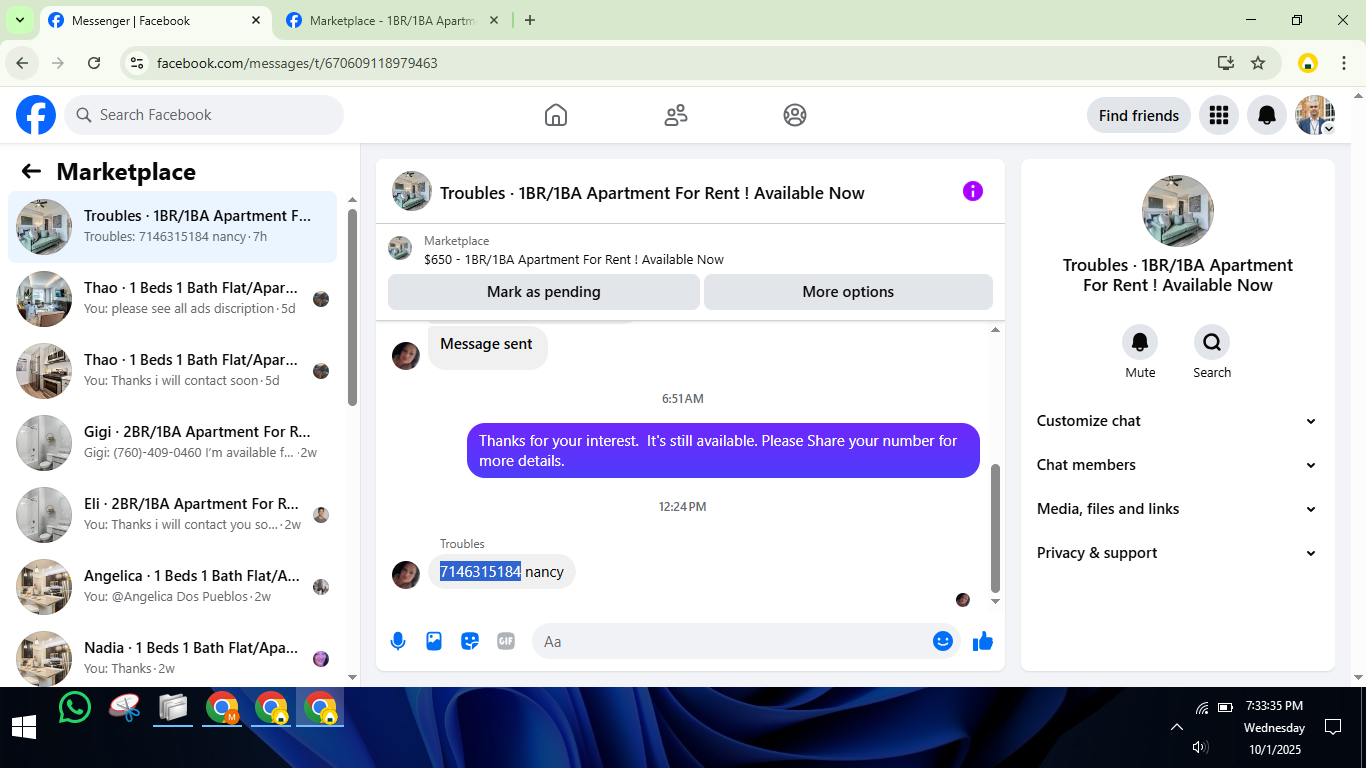View site information icon in address bar
Image resolution: width=1366 pixels, height=768 pixels.
click(138, 63)
